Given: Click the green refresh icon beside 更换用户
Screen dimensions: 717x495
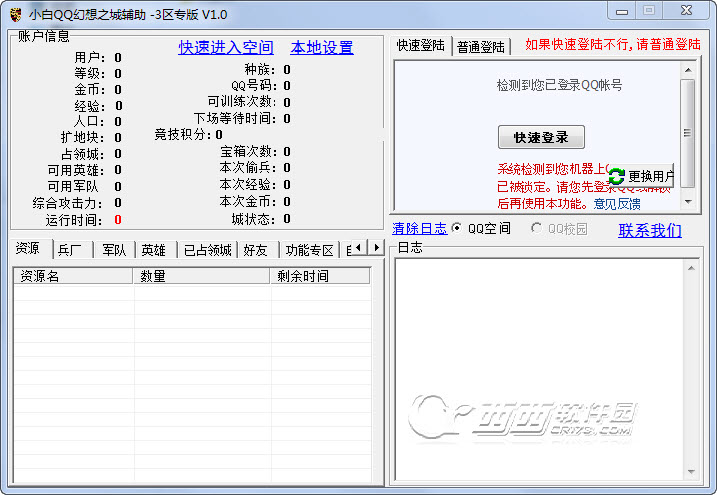Looking at the screenshot, I should point(616,176).
